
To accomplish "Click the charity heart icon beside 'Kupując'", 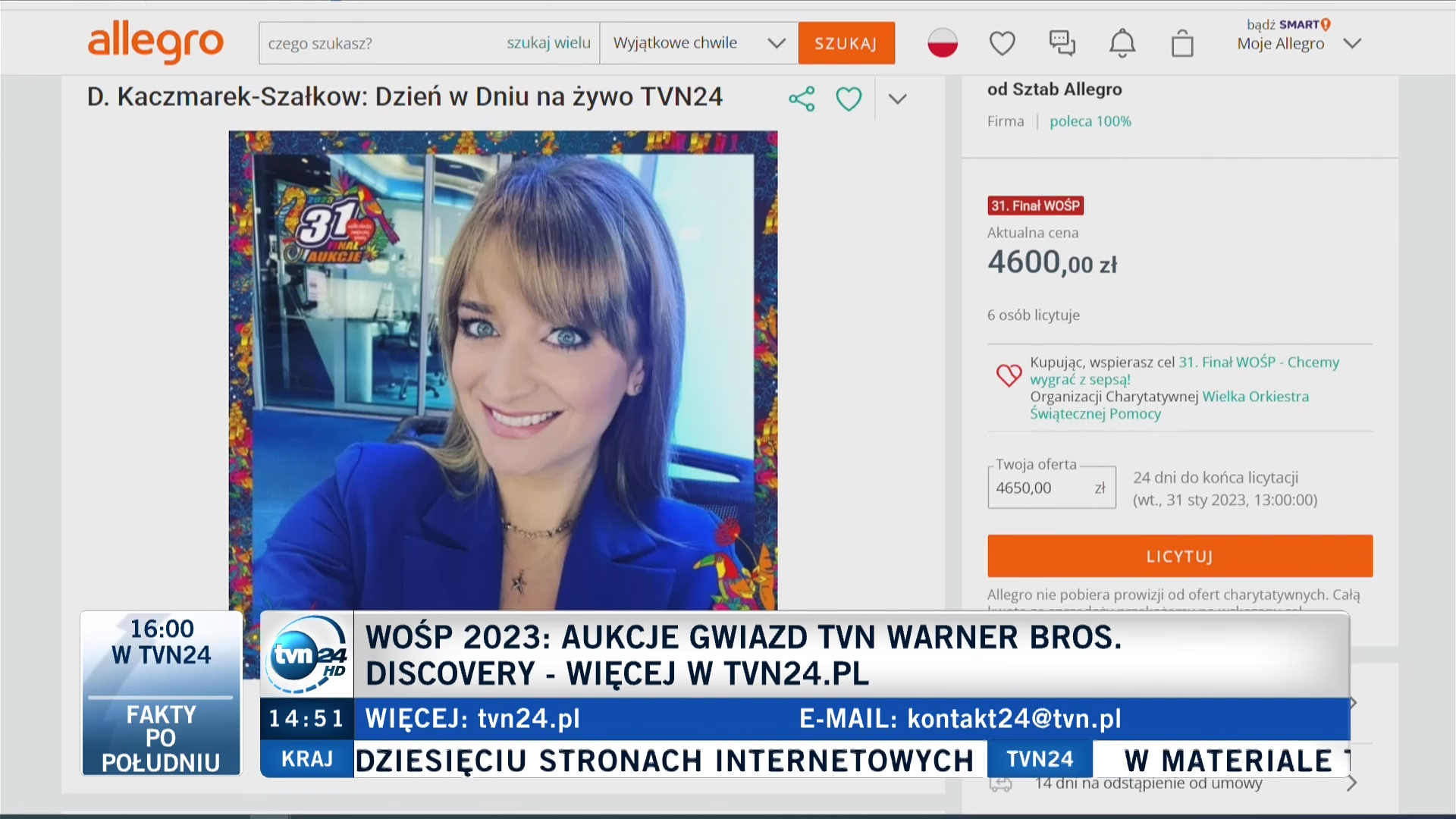I will 1009,374.
